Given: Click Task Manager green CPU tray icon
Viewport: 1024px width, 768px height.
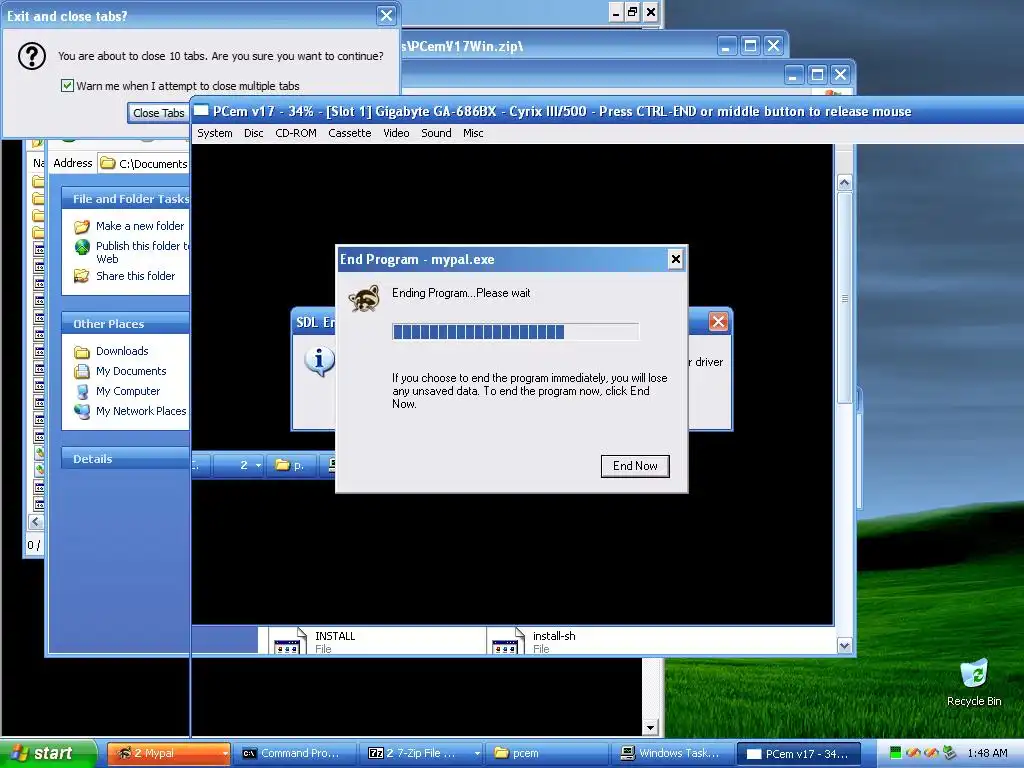Looking at the screenshot, I should (895, 753).
